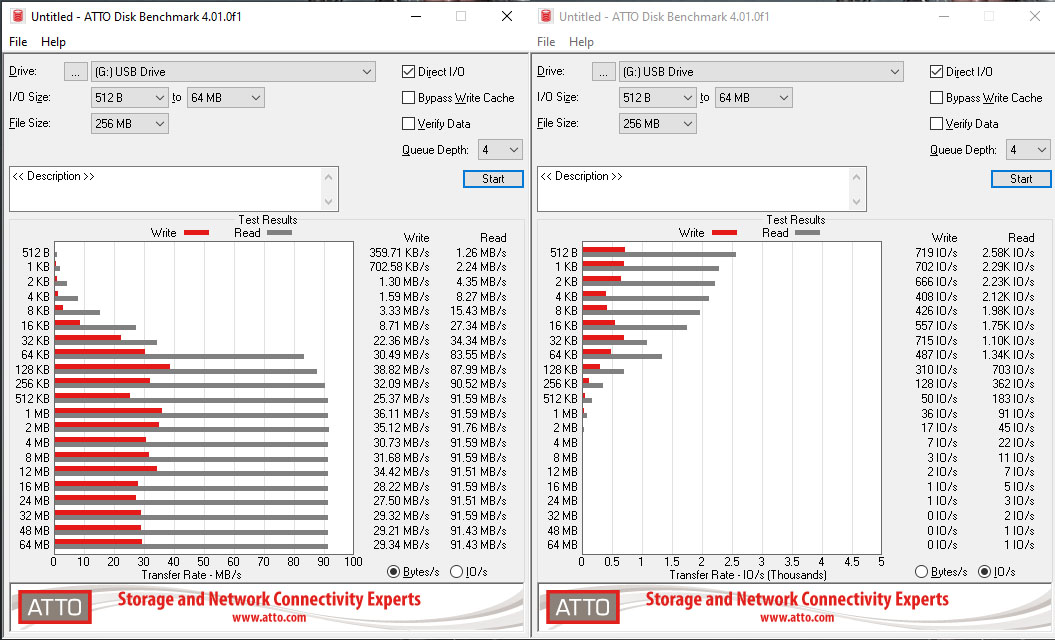The height and width of the screenshot is (640, 1055).
Task: Open File menu in left window
Action: pyautogui.click(x=18, y=42)
